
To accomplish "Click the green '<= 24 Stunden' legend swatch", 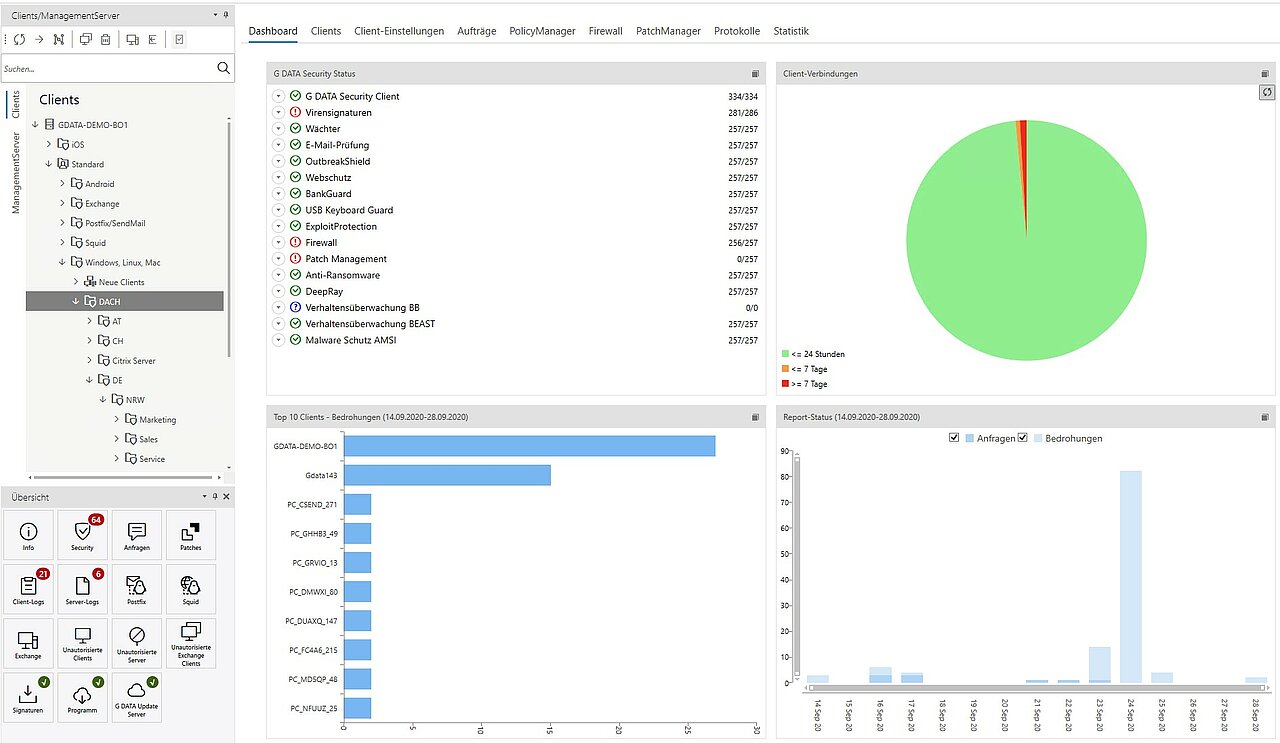I will click(786, 354).
